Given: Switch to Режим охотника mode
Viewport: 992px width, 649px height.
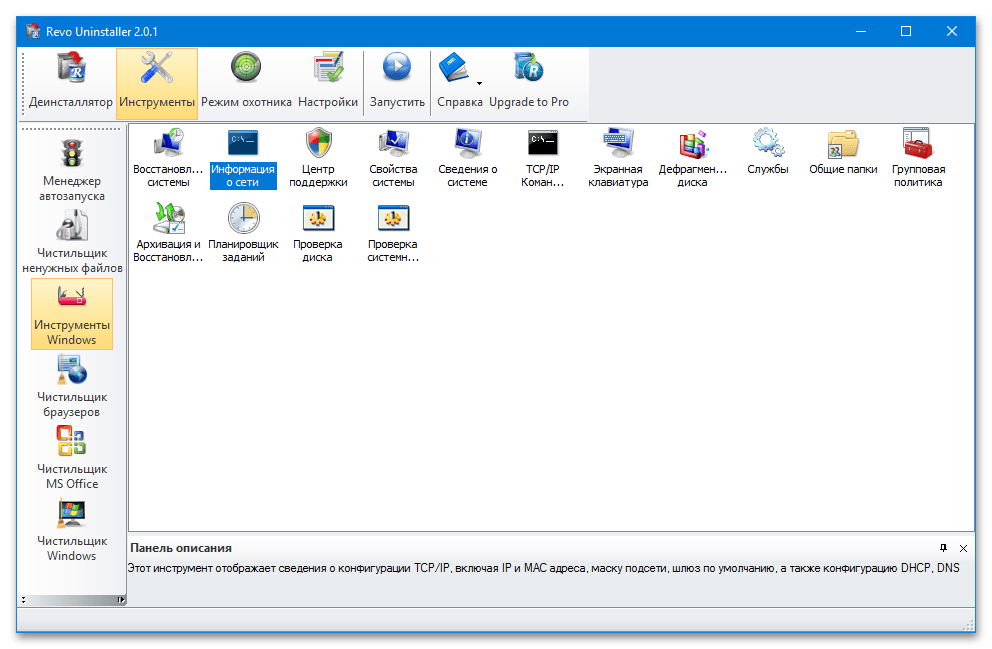Looking at the screenshot, I should point(246,82).
